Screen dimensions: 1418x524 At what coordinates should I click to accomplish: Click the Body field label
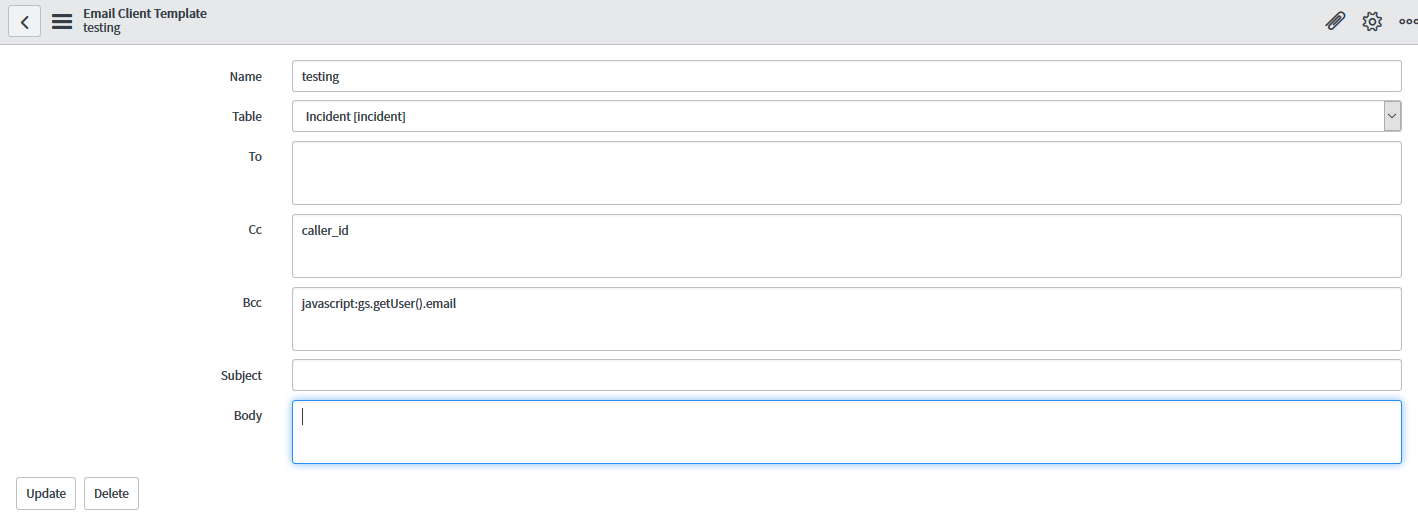(x=248, y=415)
